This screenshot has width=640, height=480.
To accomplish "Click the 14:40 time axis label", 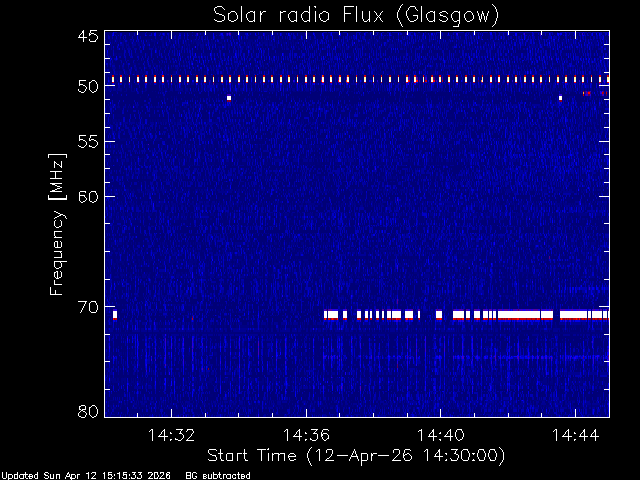I will click(440, 435).
